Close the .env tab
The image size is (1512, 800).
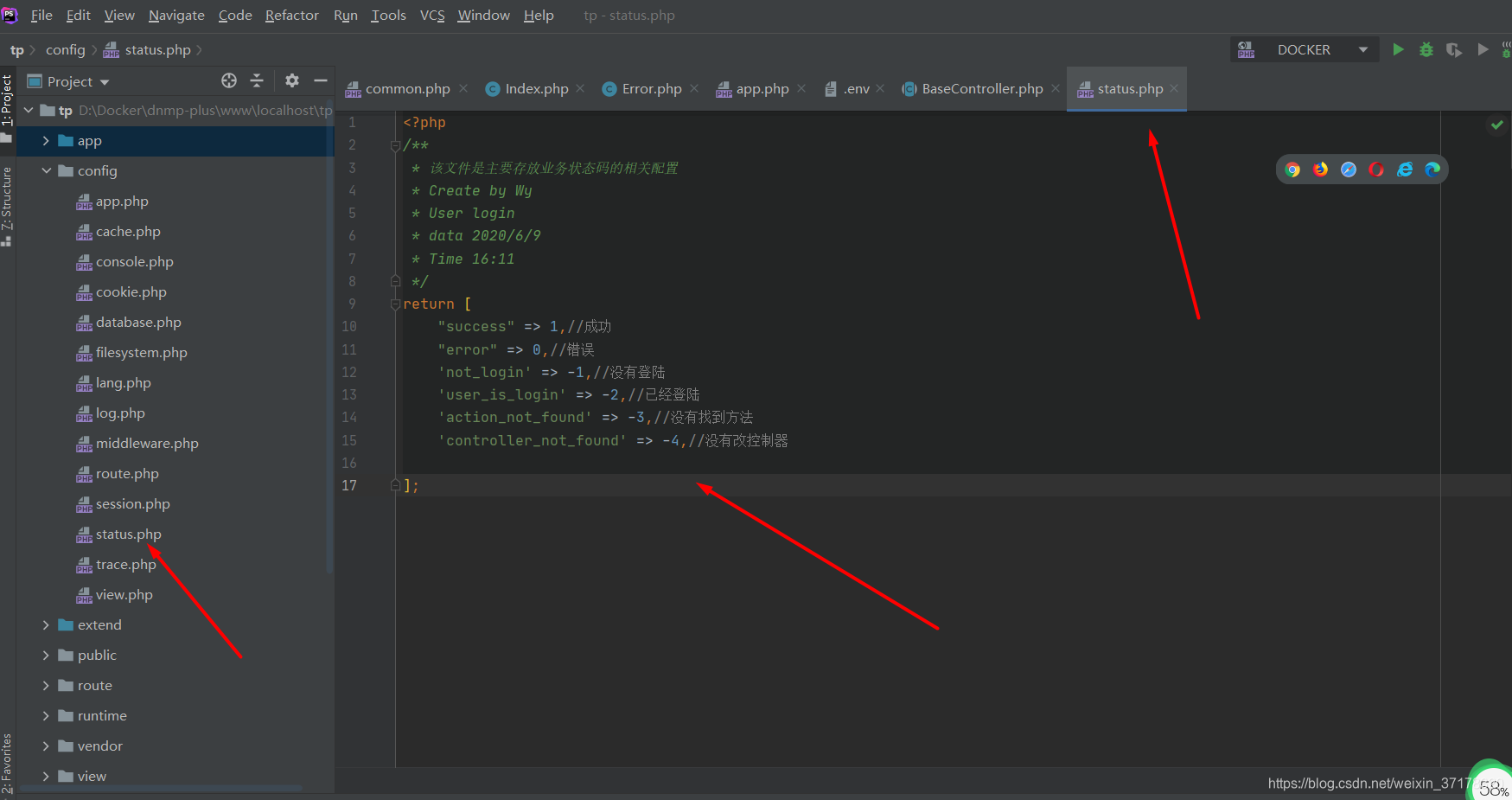click(x=880, y=88)
